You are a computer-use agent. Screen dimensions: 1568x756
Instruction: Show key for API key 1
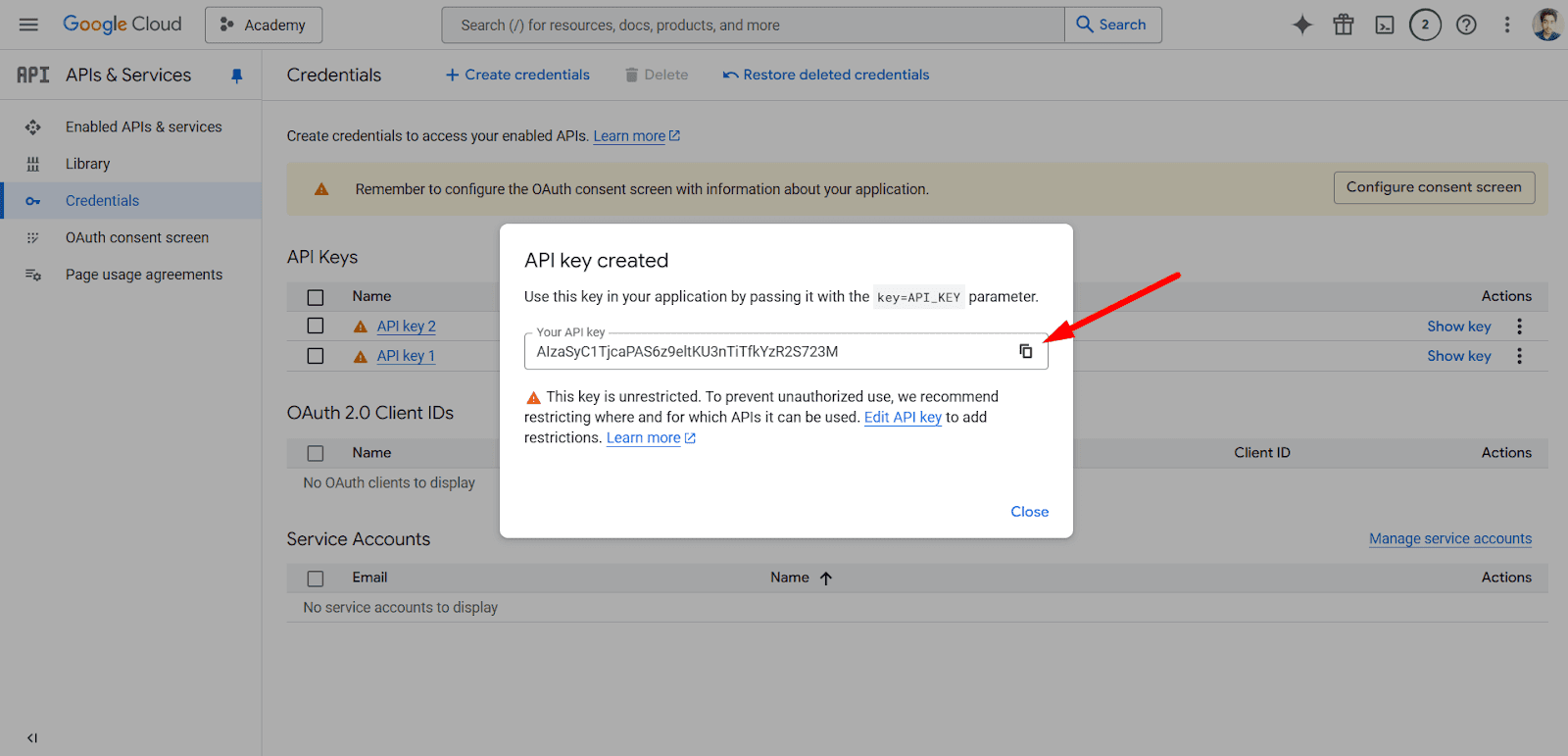1459,356
